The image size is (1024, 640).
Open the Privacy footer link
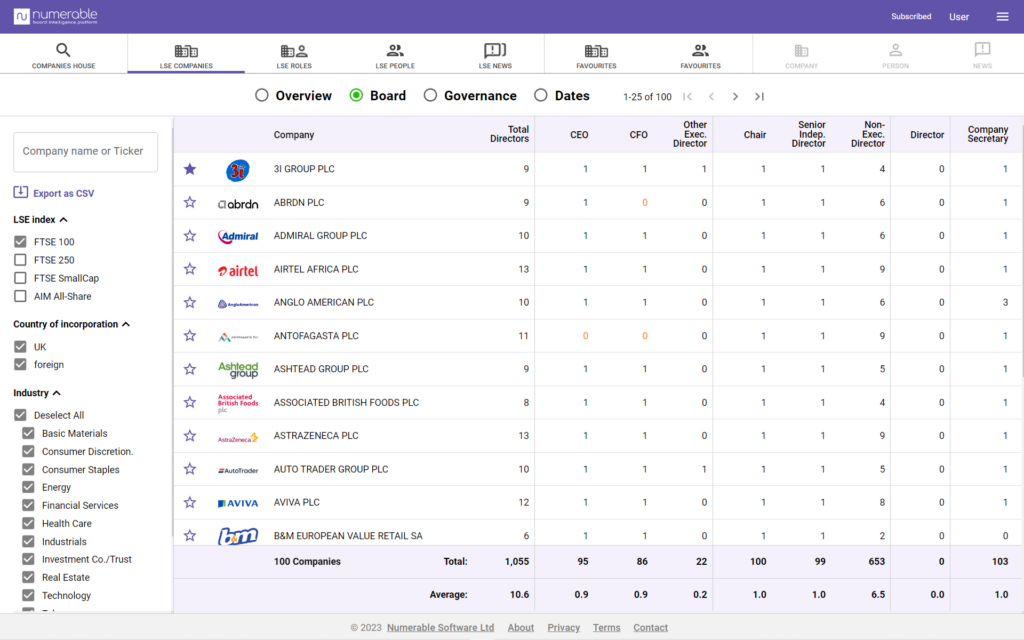click(x=564, y=628)
